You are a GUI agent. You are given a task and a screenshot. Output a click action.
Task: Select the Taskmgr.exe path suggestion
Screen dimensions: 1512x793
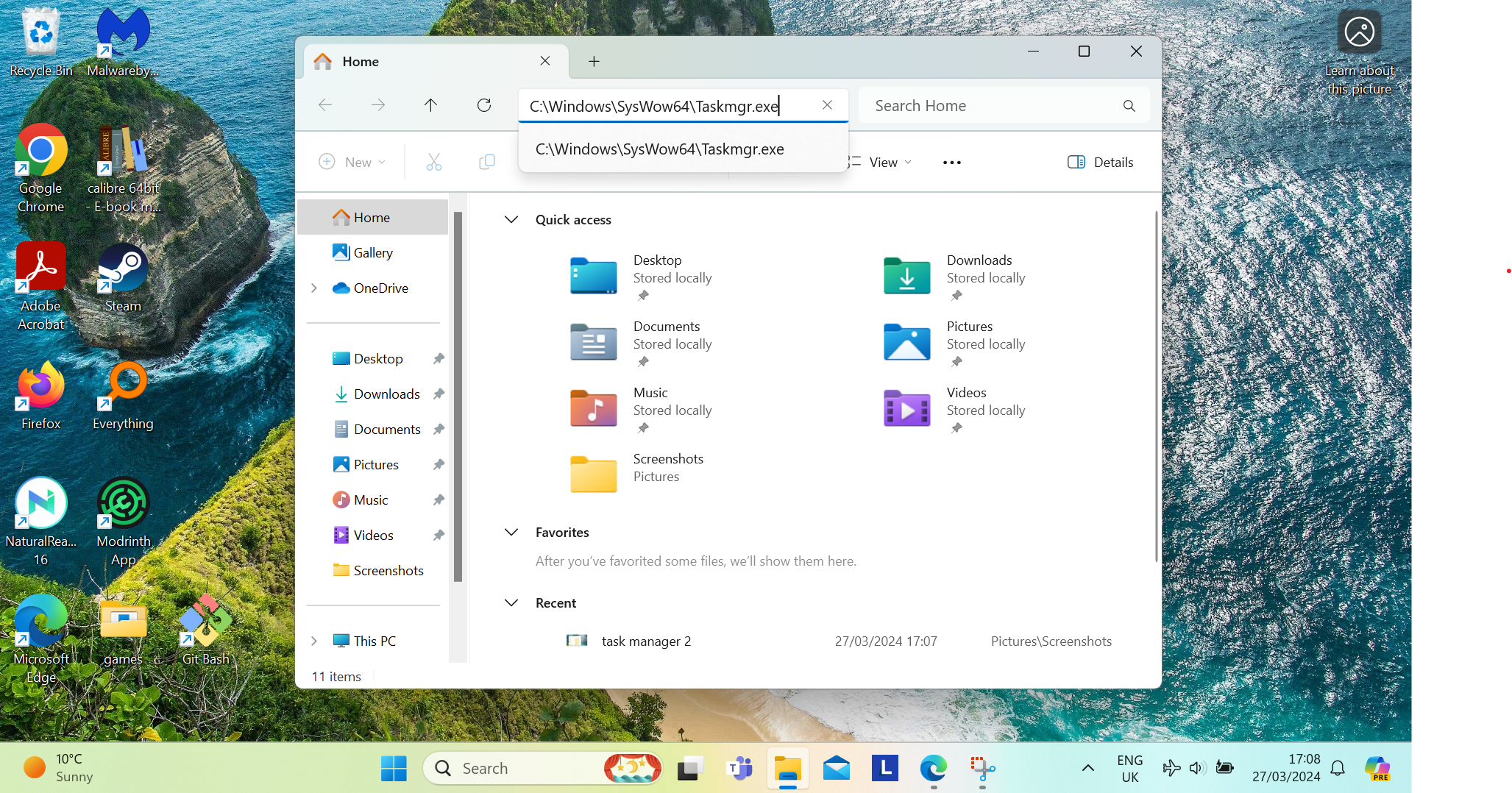(x=660, y=149)
